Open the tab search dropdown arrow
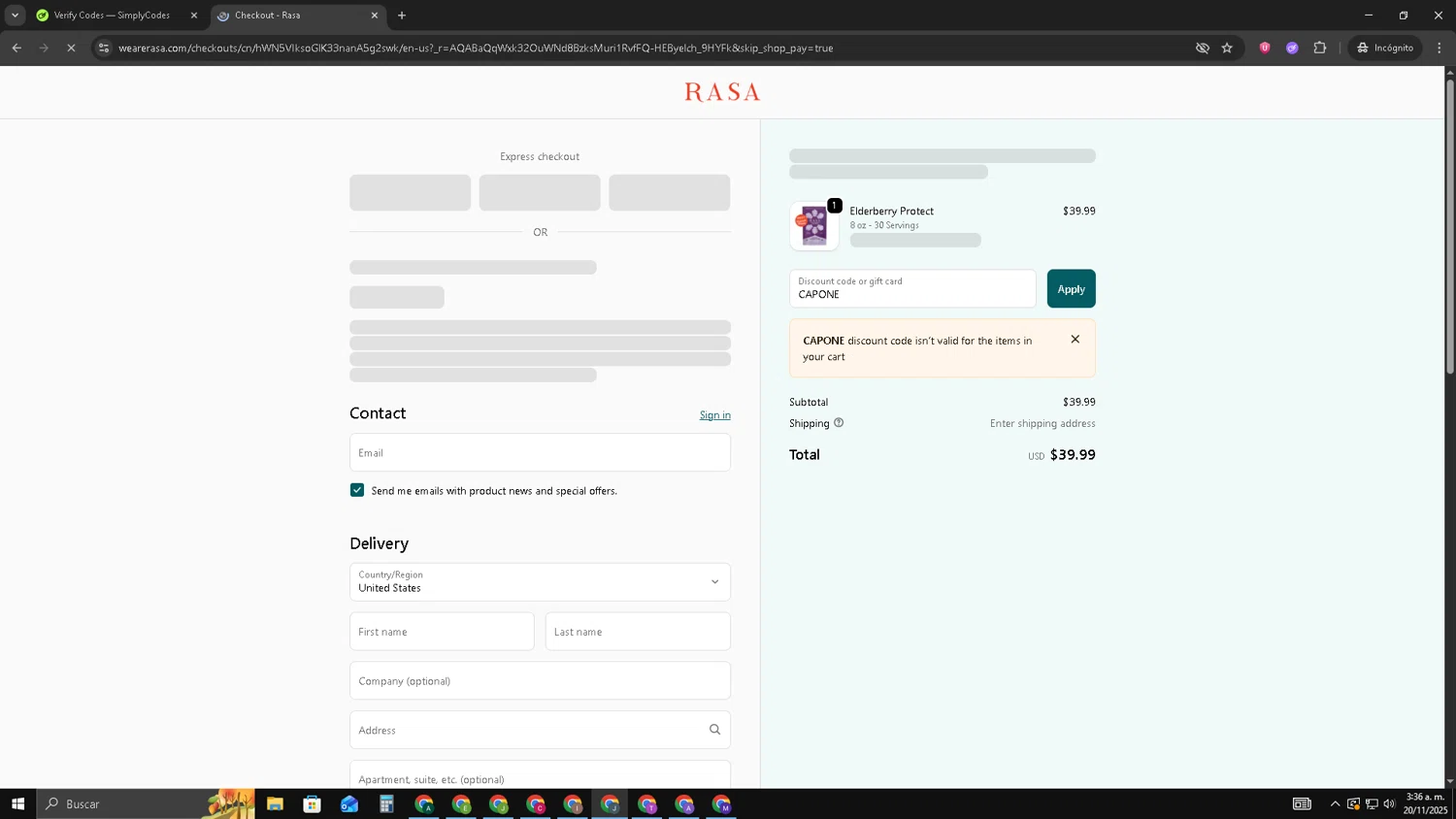The height and width of the screenshot is (819, 1456). (15, 15)
